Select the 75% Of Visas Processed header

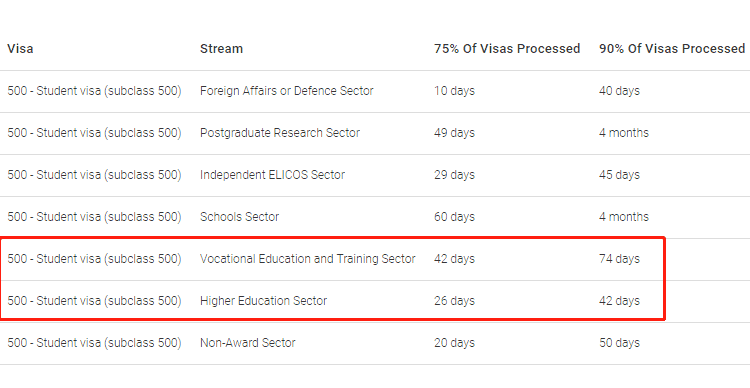click(507, 48)
